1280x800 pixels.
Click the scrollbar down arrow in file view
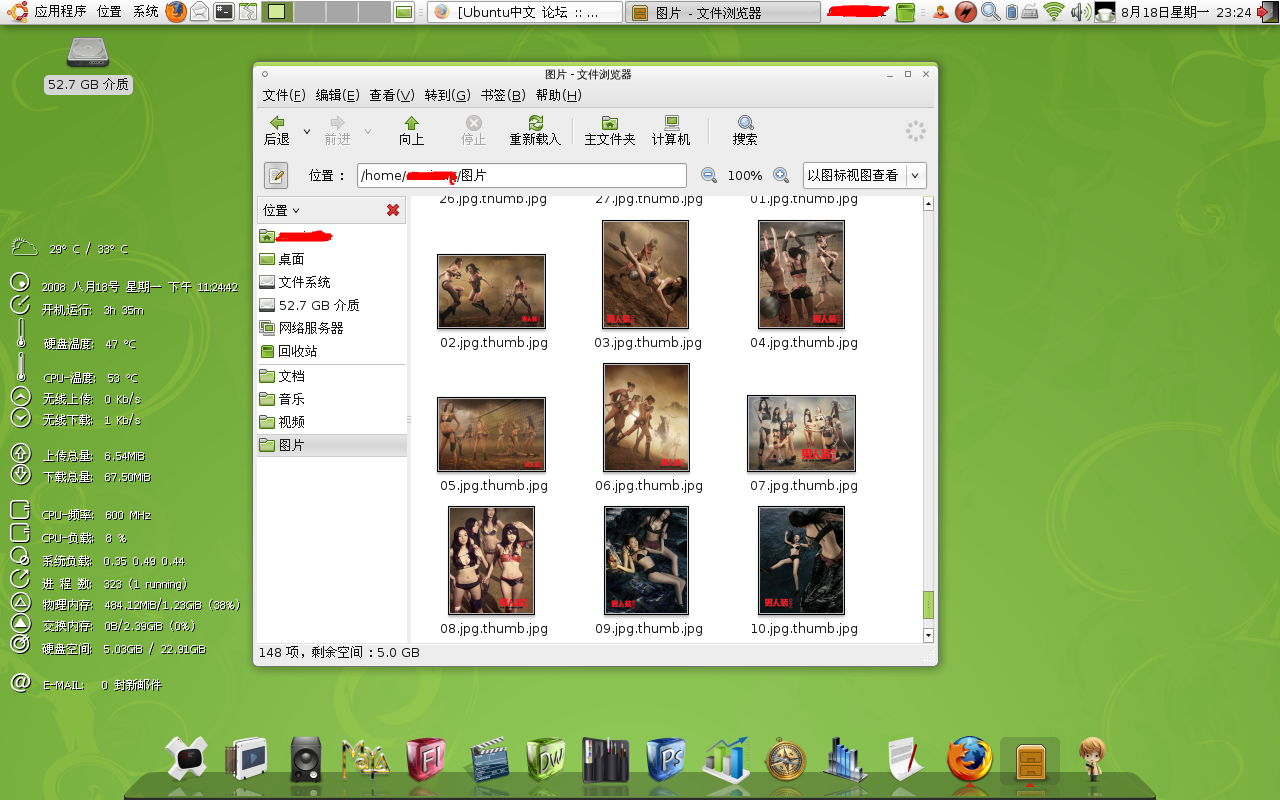click(x=928, y=635)
